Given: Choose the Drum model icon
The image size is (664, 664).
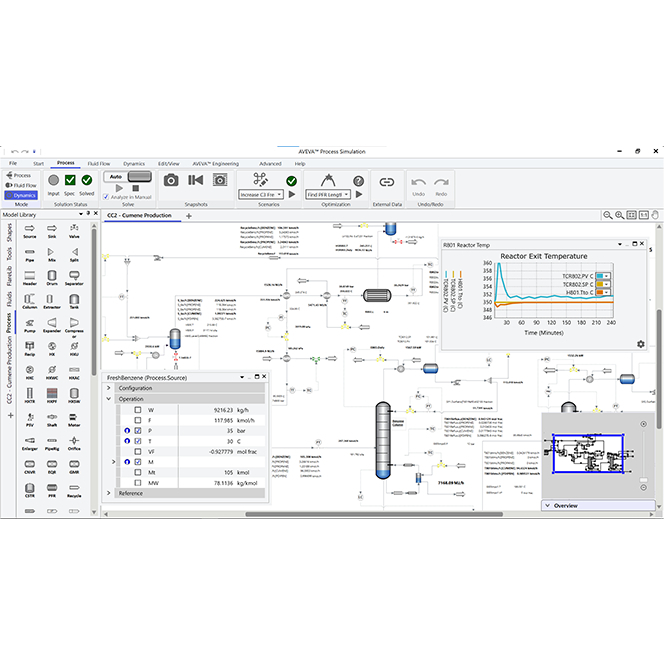Looking at the screenshot, I should (x=52, y=276).
